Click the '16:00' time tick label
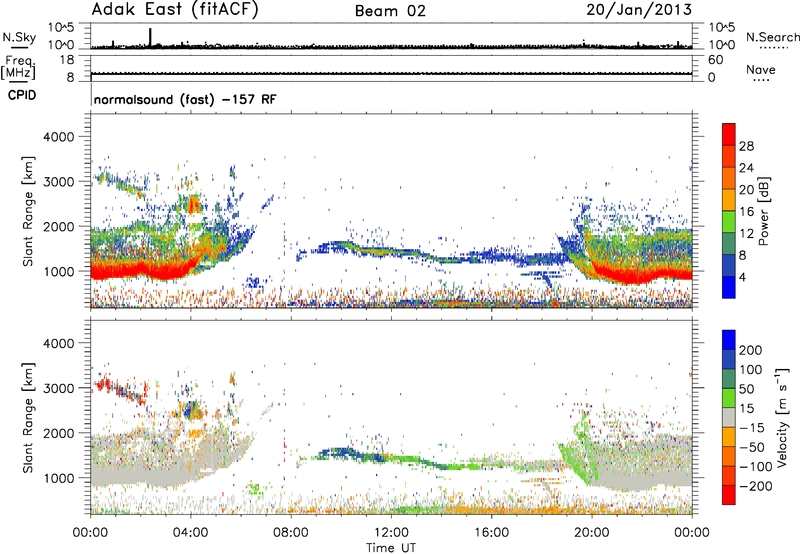800x554 pixels. 491,533
